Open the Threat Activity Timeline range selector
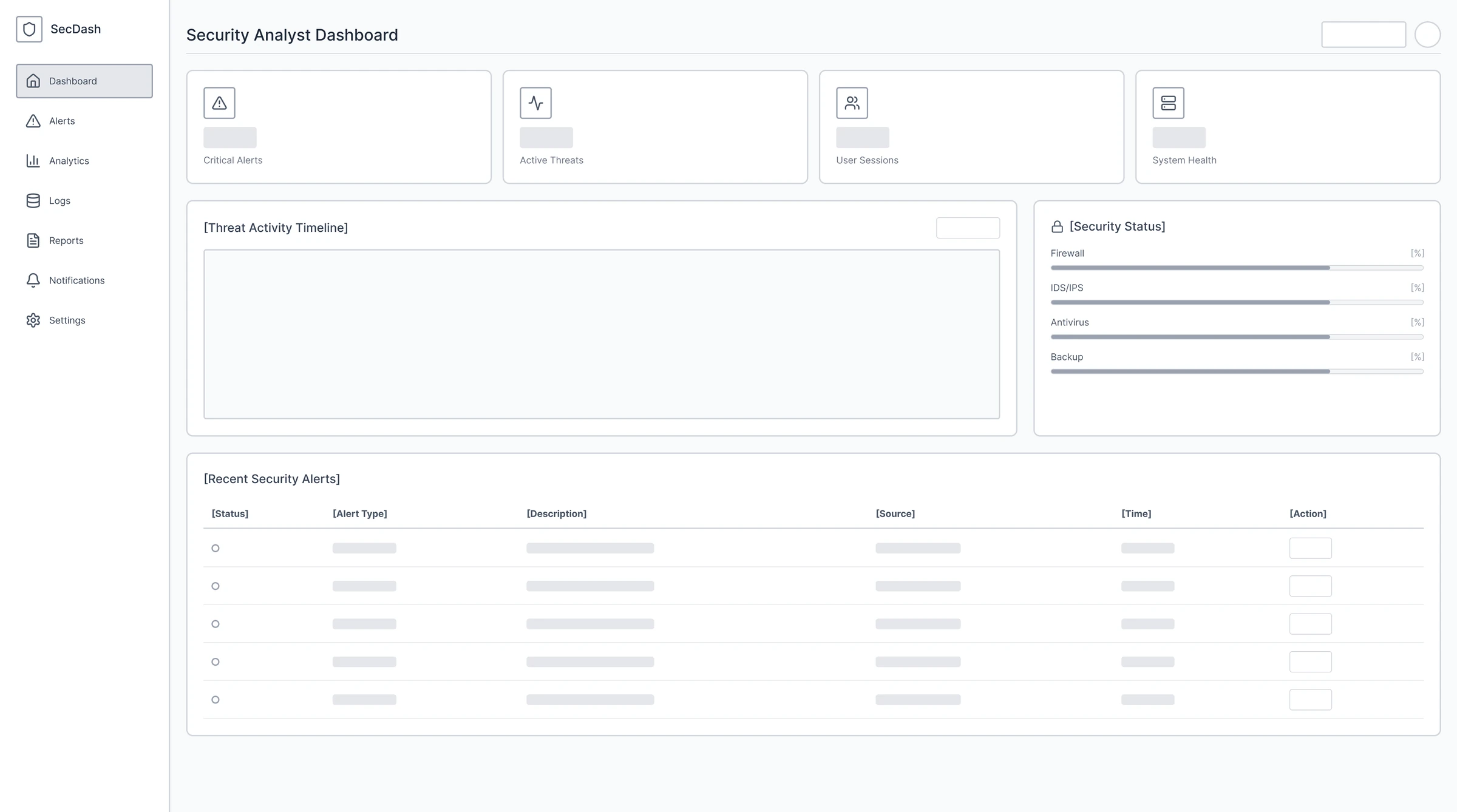Image resolution: width=1457 pixels, height=812 pixels. point(968,228)
